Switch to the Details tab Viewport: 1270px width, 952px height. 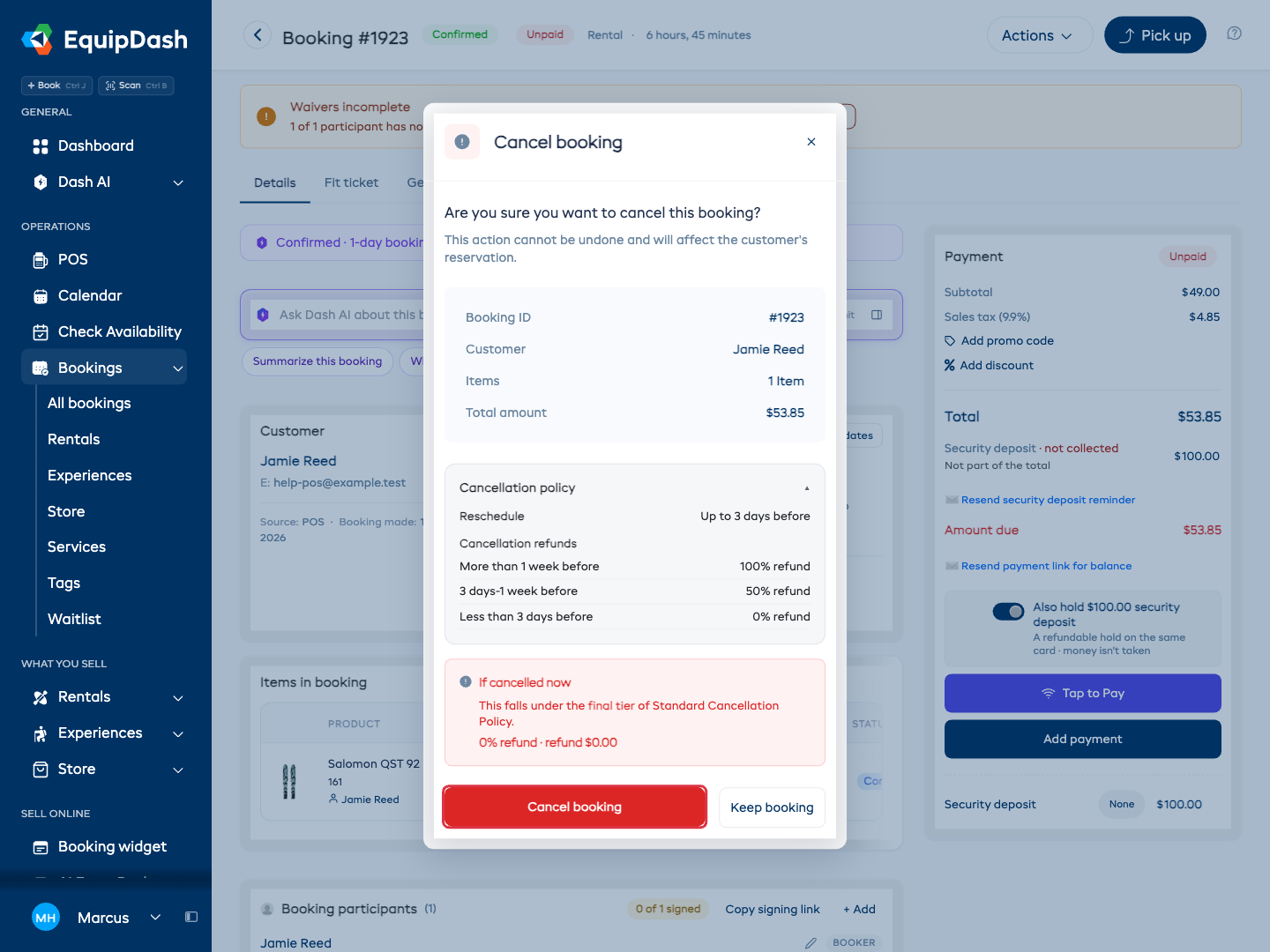click(x=275, y=182)
